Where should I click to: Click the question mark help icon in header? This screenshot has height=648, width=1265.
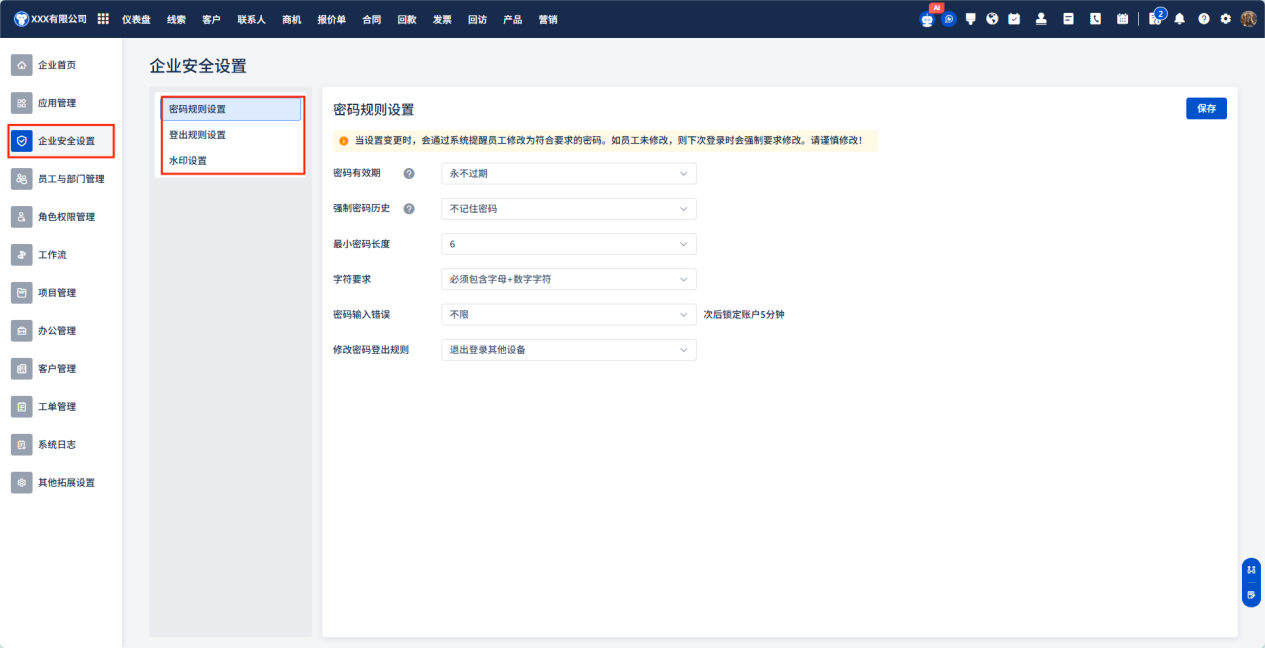click(x=1204, y=19)
